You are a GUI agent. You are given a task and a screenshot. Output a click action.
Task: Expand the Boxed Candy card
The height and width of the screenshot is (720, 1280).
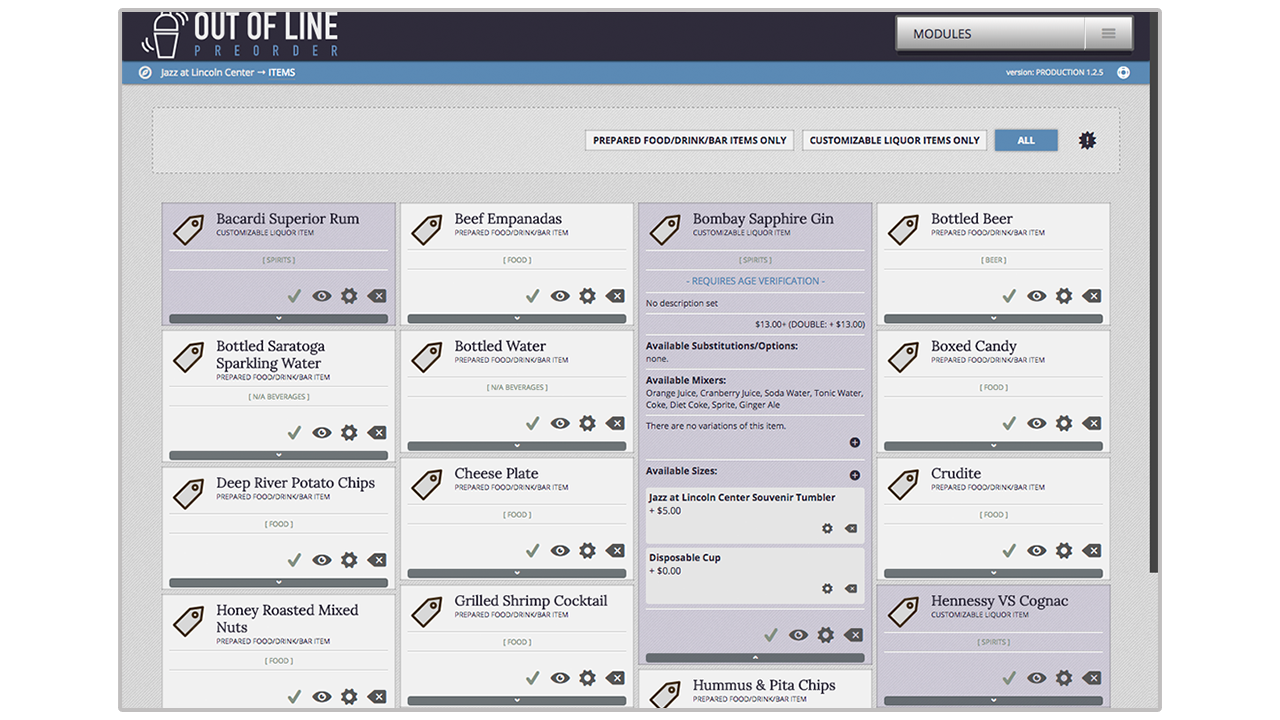click(x=994, y=446)
